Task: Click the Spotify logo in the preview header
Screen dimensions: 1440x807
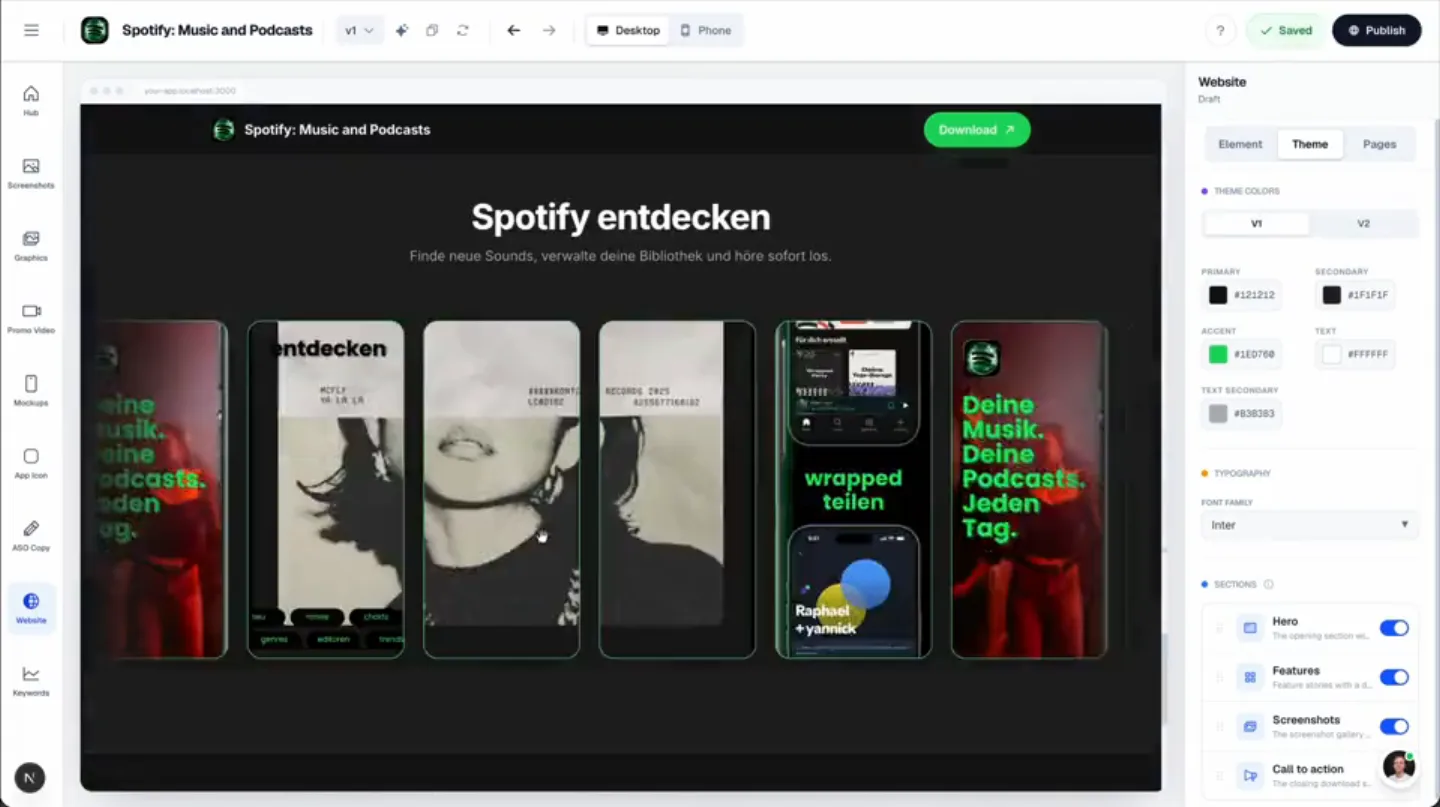Action: click(x=224, y=130)
